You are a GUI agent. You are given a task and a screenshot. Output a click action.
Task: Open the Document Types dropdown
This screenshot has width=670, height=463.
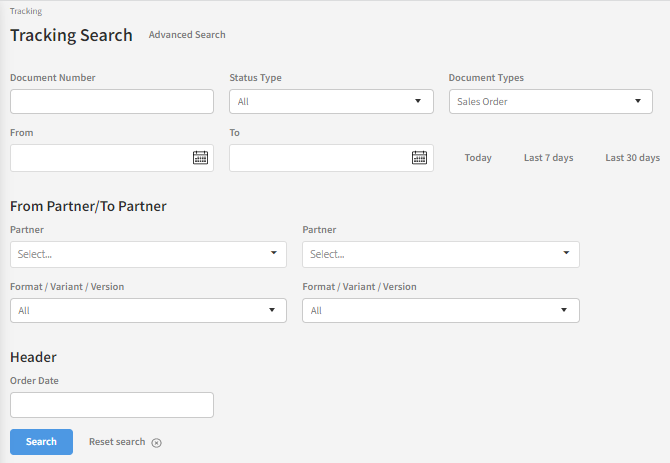pyautogui.click(x=550, y=102)
